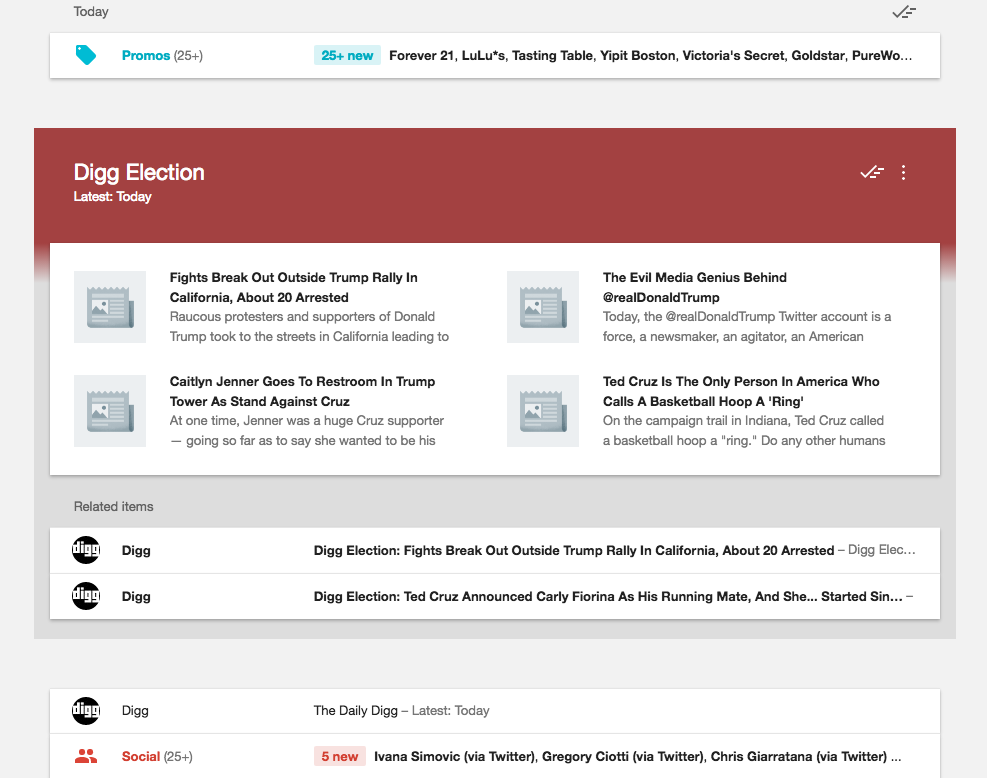Viewport: 987px width, 778px height.
Task: Open The Daily Digg bundle row
Action: pos(495,711)
